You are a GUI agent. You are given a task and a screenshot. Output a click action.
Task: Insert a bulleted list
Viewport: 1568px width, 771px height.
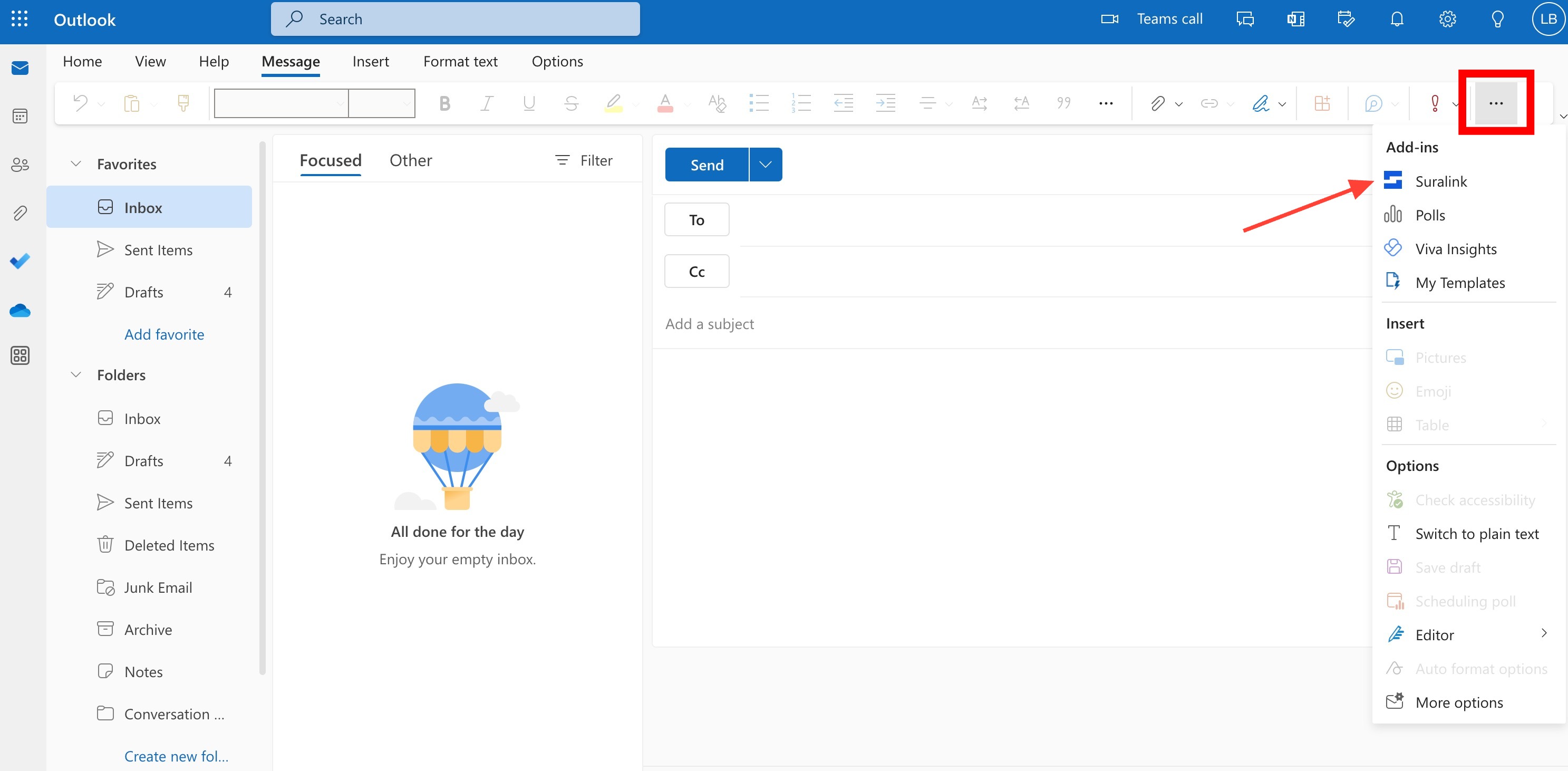[x=759, y=103]
